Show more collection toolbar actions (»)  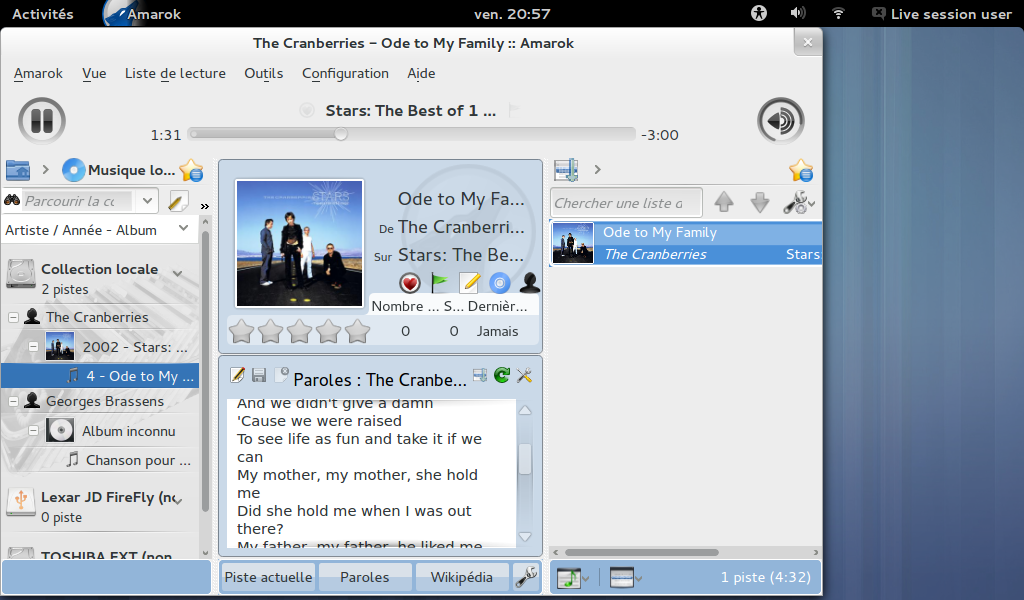(x=204, y=206)
